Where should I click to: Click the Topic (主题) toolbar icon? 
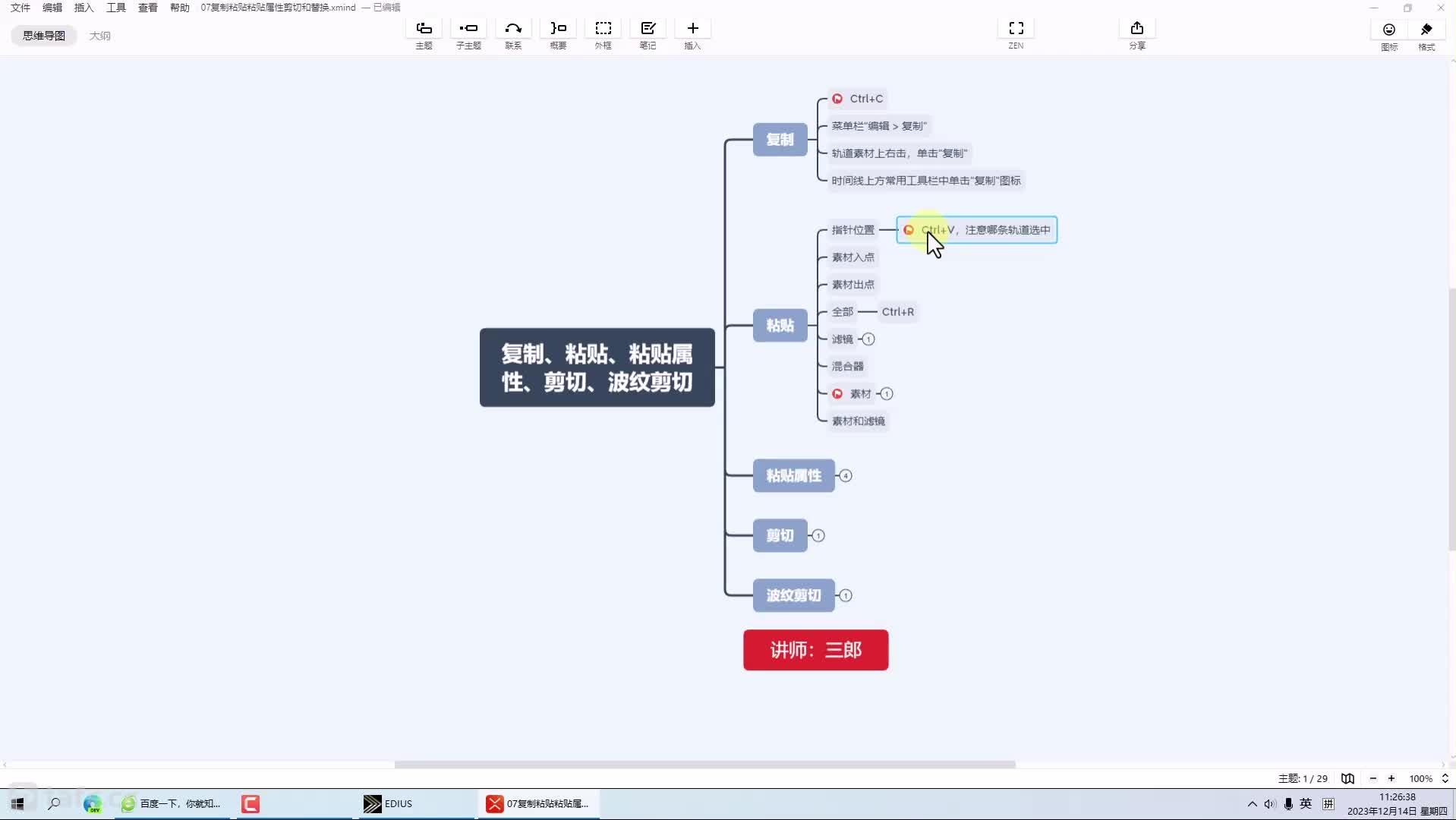[x=424, y=29]
